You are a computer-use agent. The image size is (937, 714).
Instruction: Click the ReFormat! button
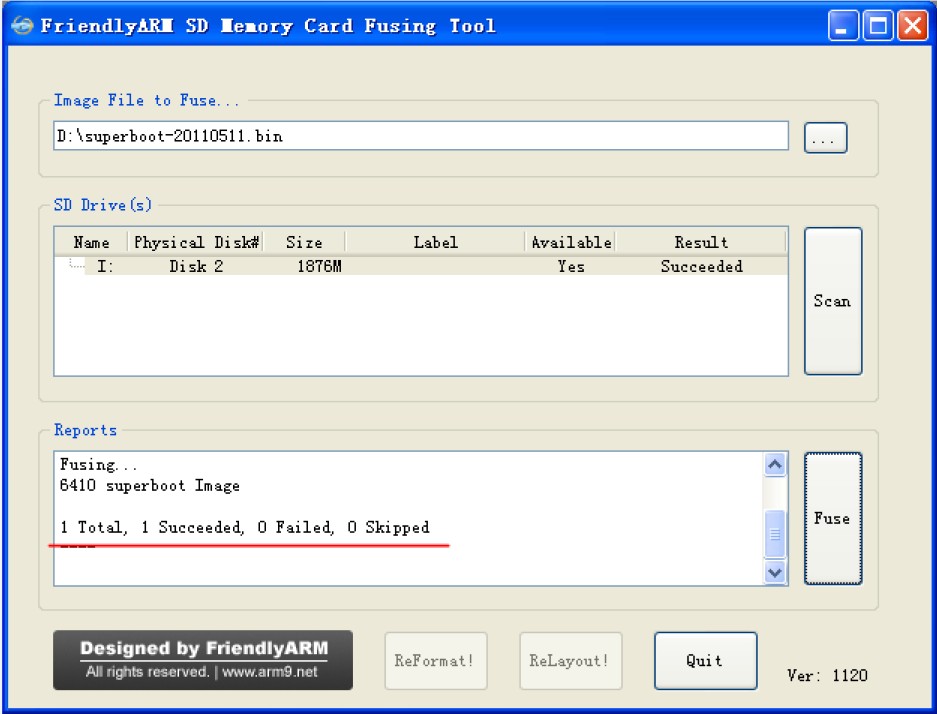[436, 660]
